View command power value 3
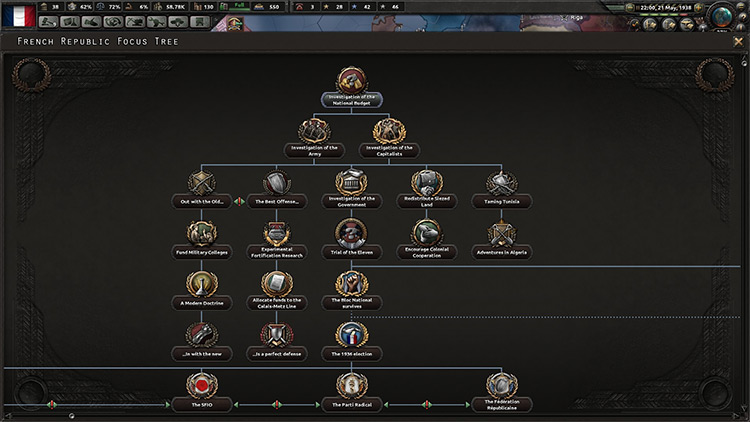 306,7
